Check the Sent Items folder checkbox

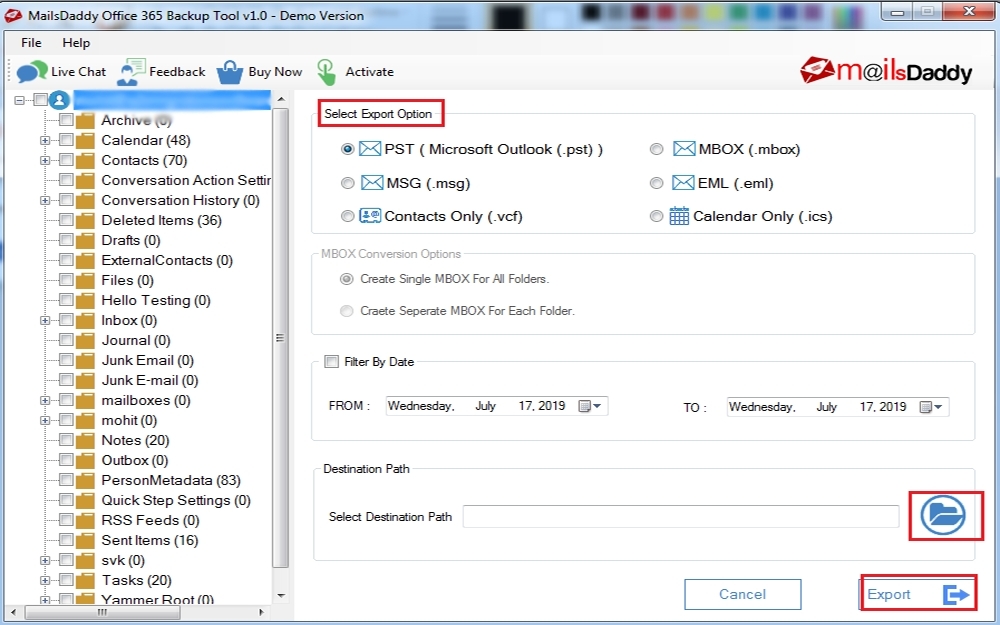[x=66, y=540]
